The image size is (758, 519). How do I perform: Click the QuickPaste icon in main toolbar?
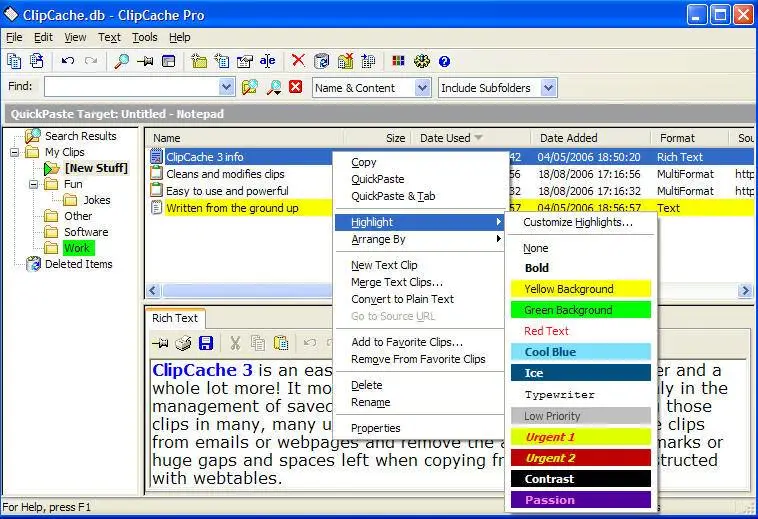(x=37, y=61)
